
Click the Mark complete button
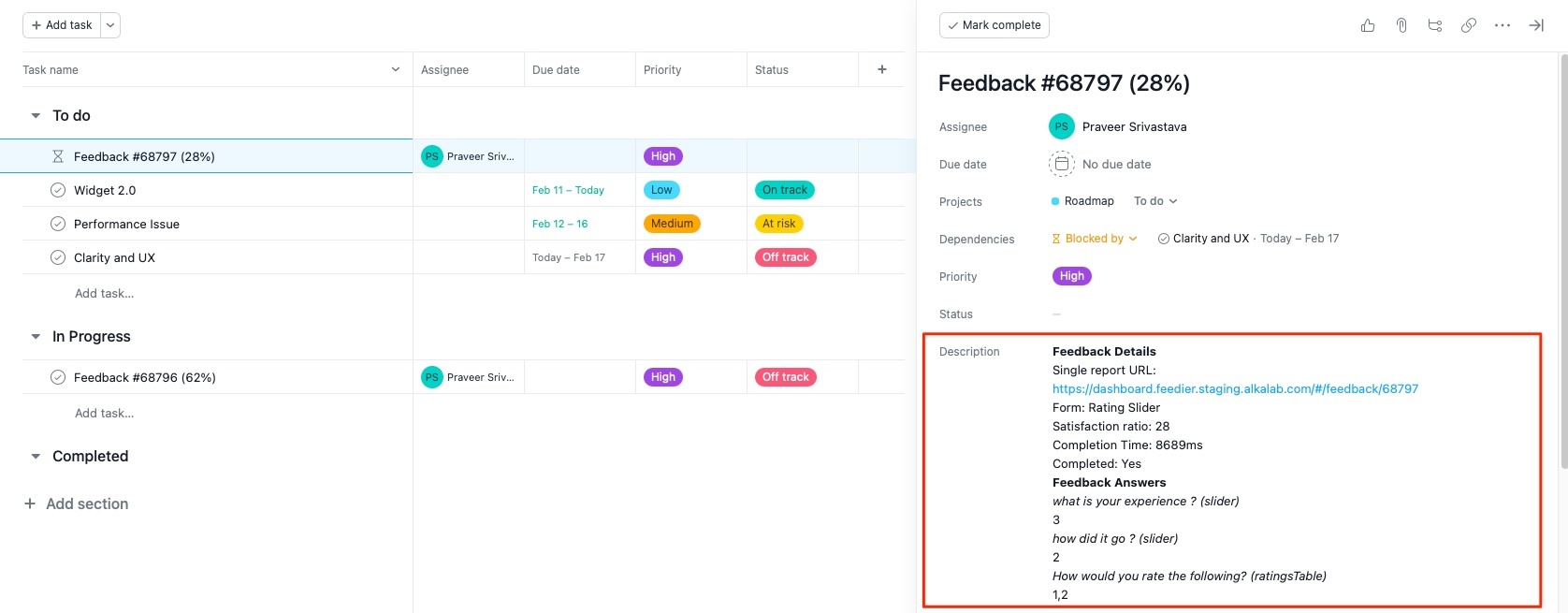(x=995, y=25)
